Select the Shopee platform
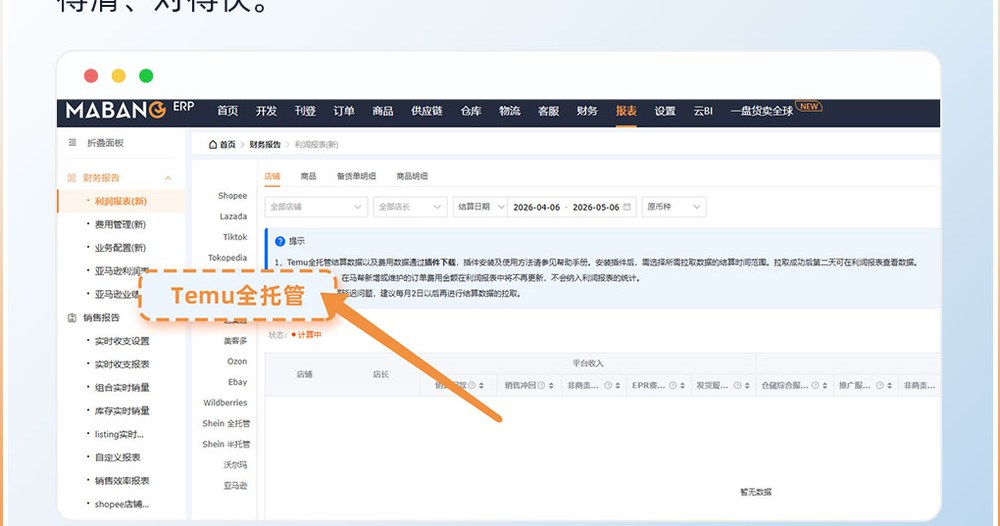 tap(232, 196)
